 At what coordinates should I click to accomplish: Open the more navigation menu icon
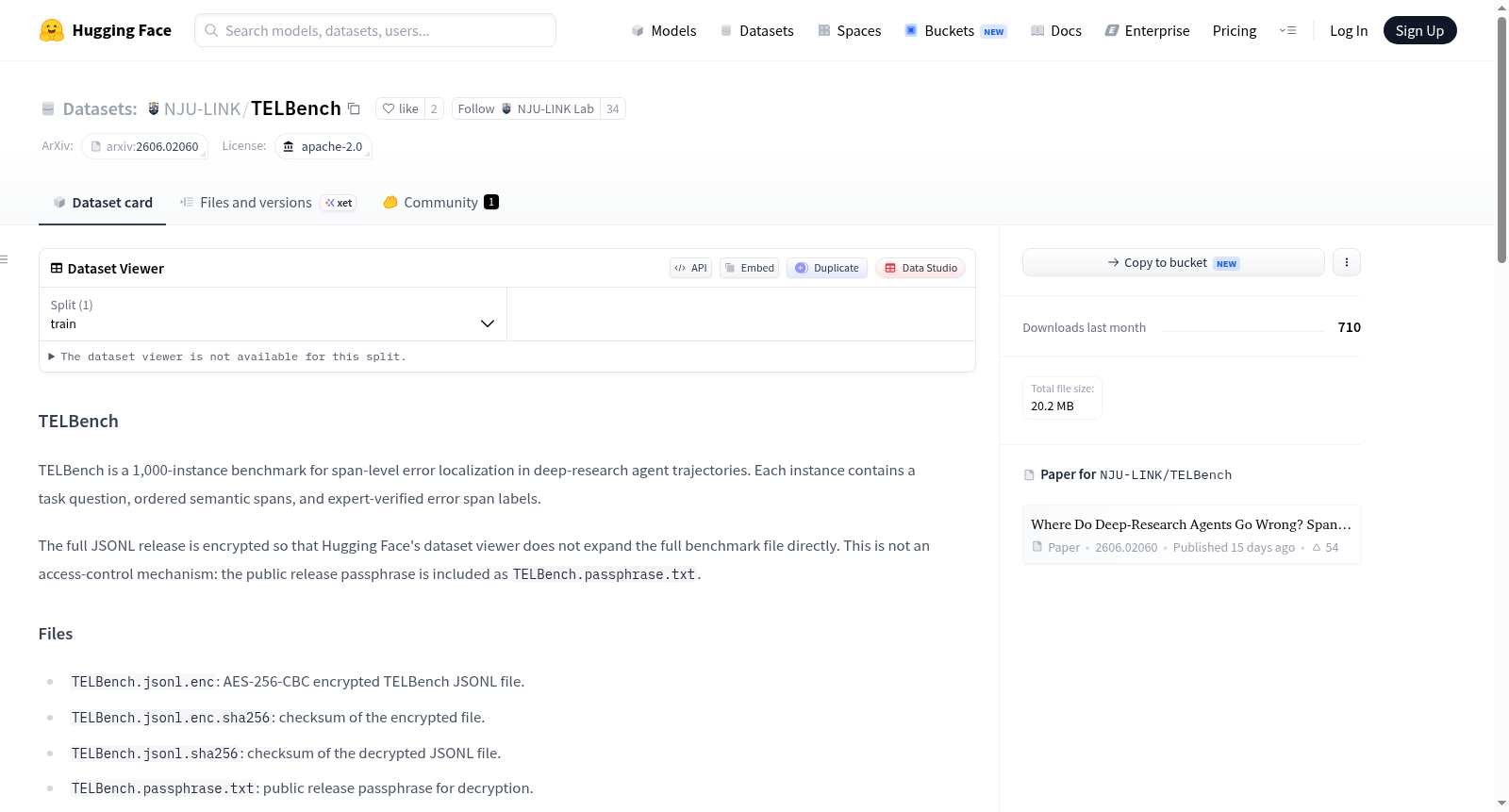1287,30
